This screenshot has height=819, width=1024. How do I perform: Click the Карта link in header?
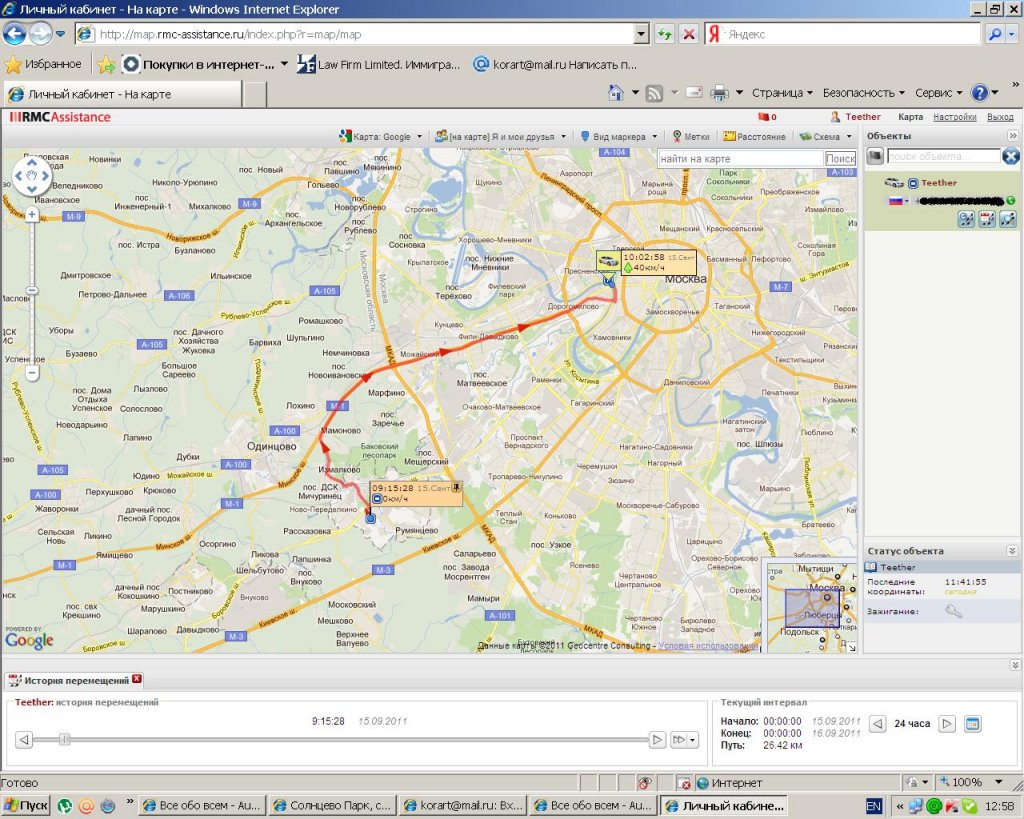910,117
